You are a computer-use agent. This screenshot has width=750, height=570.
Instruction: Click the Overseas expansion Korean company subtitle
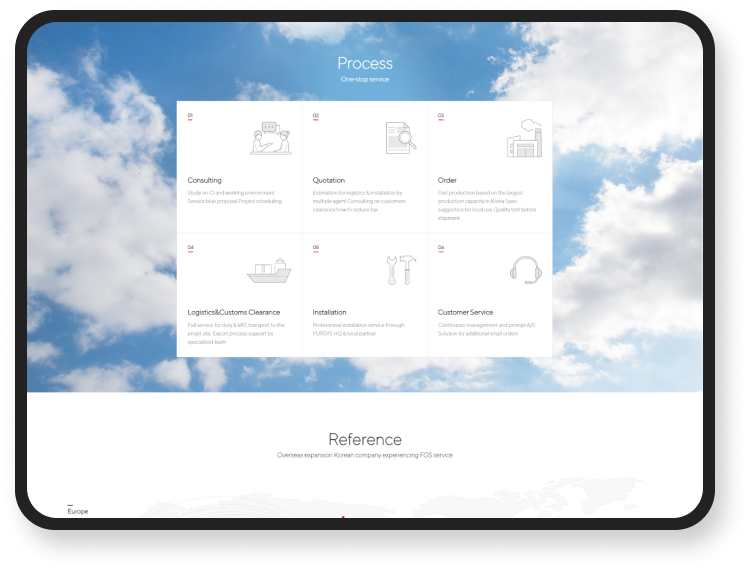(365, 455)
